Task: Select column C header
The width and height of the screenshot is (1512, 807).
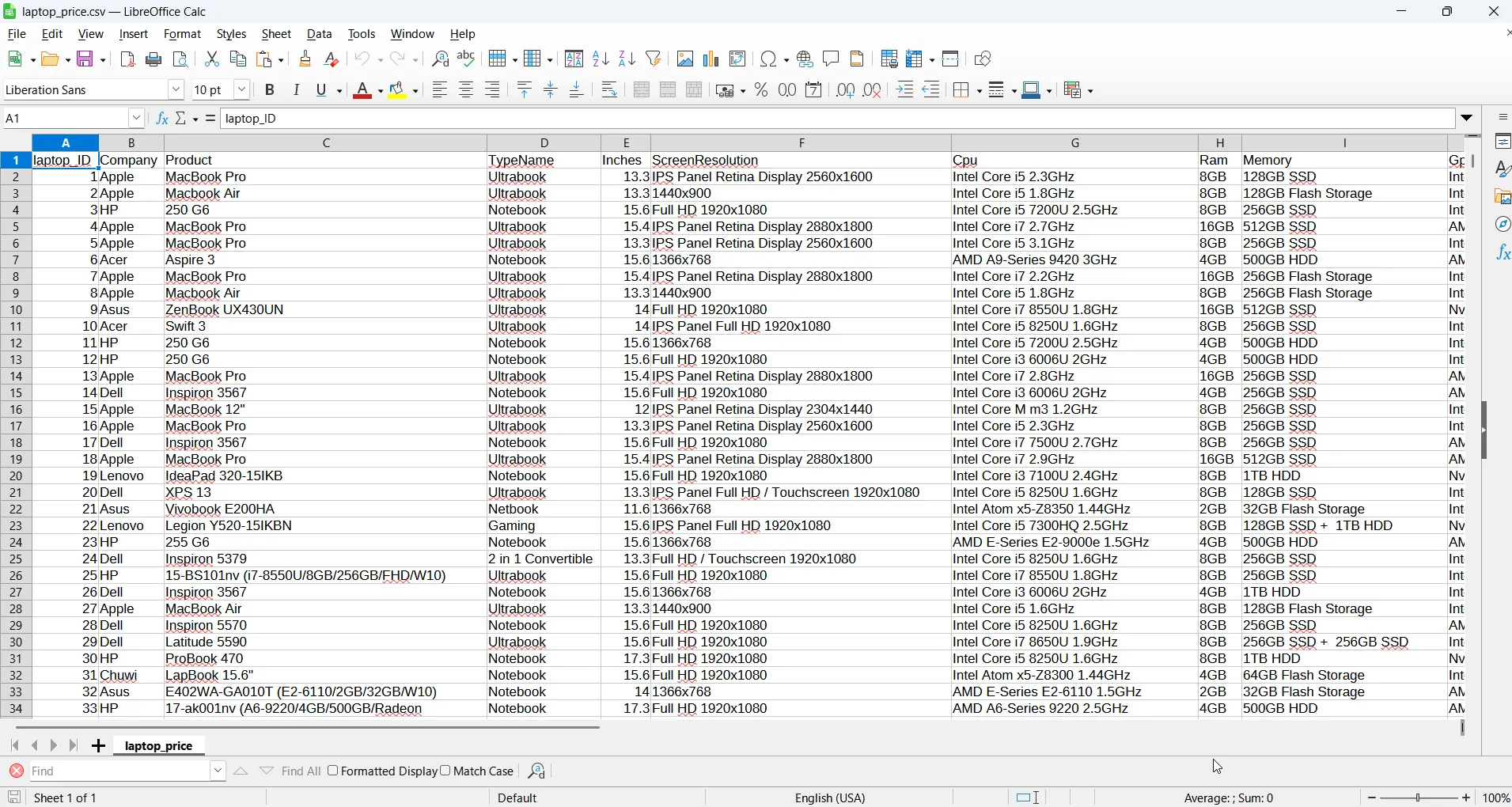Action: tap(326, 143)
